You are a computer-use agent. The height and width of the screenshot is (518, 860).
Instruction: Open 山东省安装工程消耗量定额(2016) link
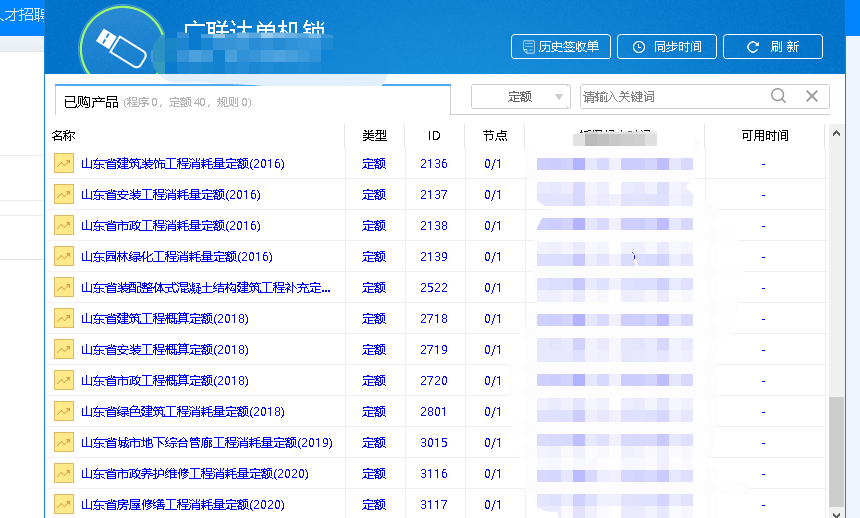tap(171, 194)
